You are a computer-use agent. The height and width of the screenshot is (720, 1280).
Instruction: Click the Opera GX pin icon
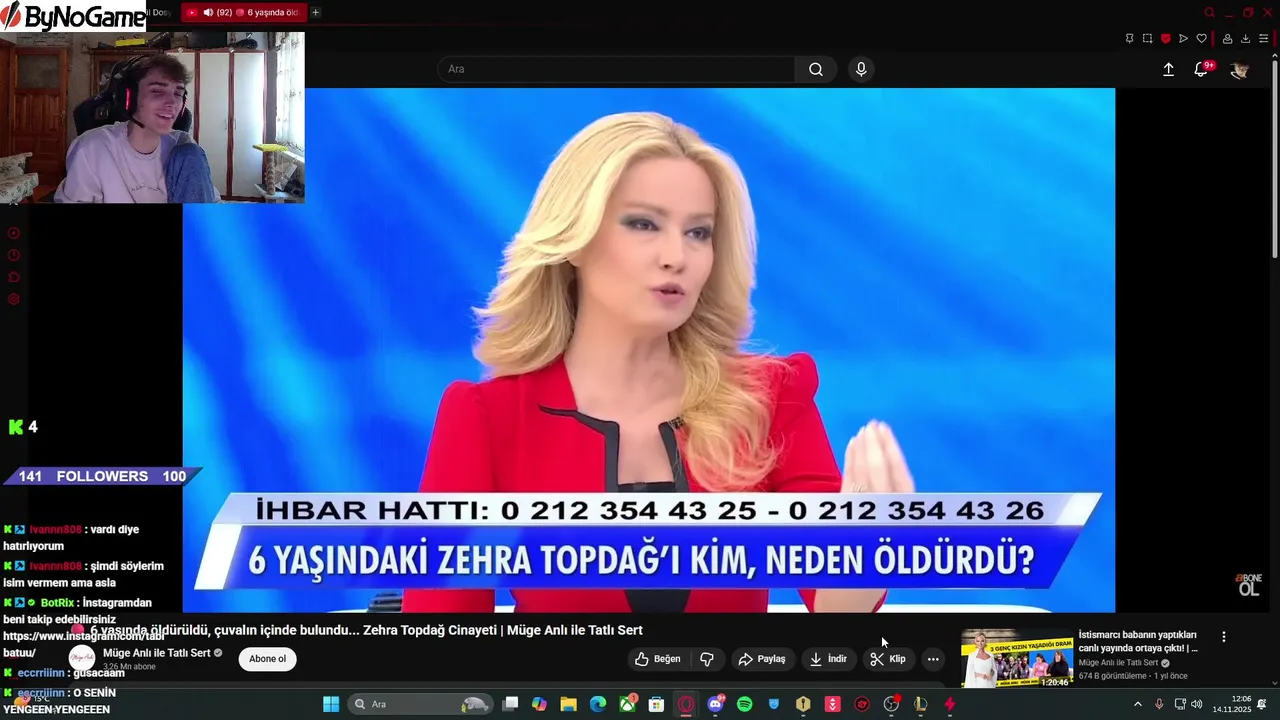1129,39
